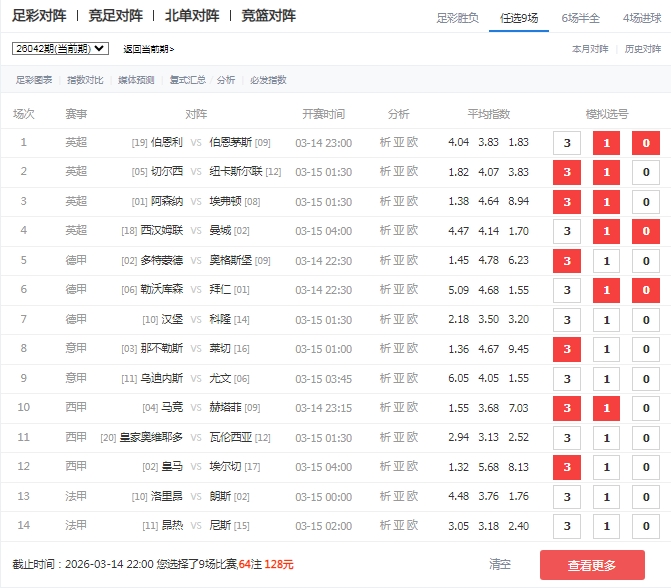Select the 指数对比 sub-menu item
The image size is (671, 588).
pos(85,80)
